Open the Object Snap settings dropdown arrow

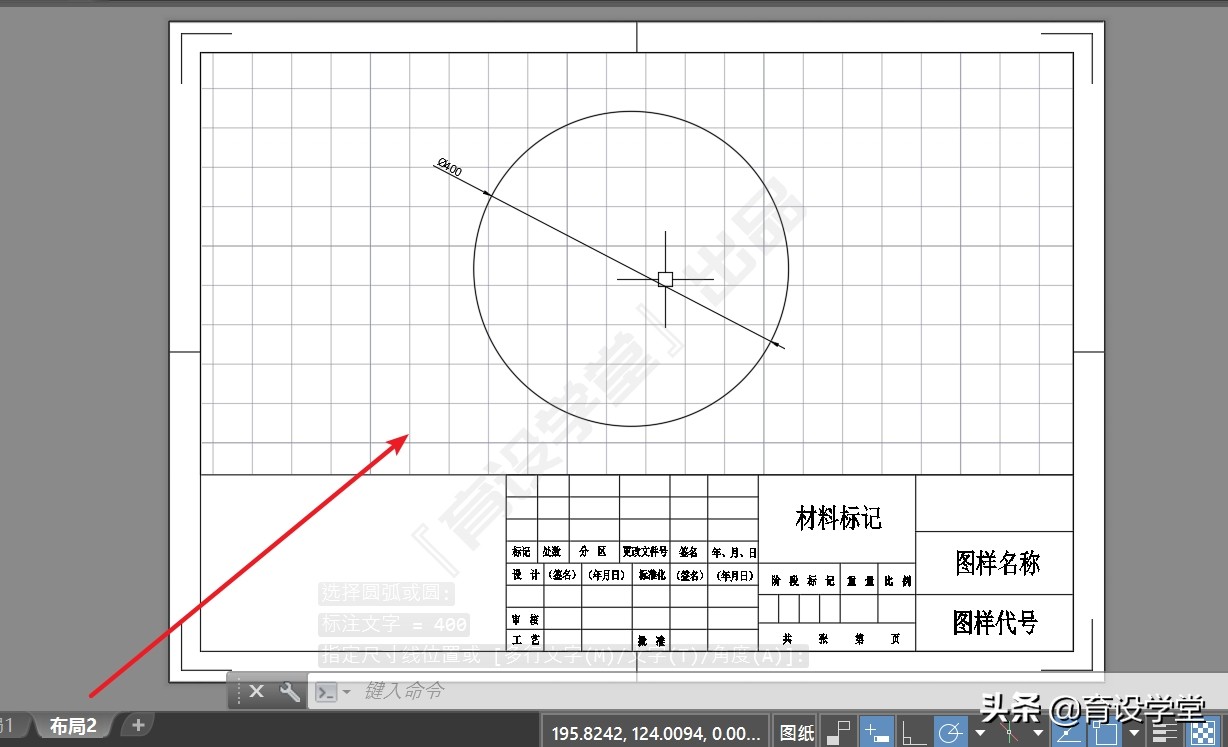click(x=1133, y=732)
